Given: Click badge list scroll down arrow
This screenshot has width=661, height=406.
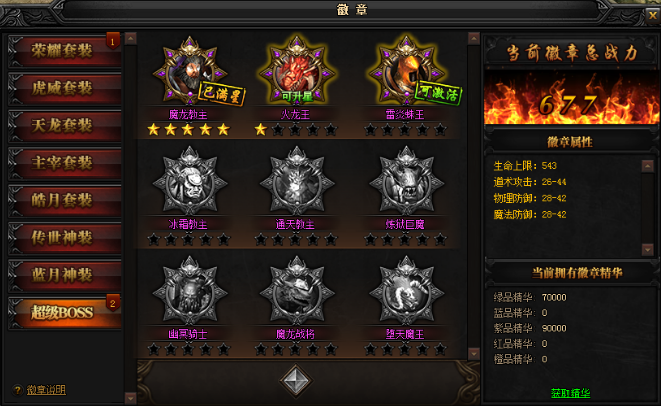Looking at the screenshot, I should [474, 353].
